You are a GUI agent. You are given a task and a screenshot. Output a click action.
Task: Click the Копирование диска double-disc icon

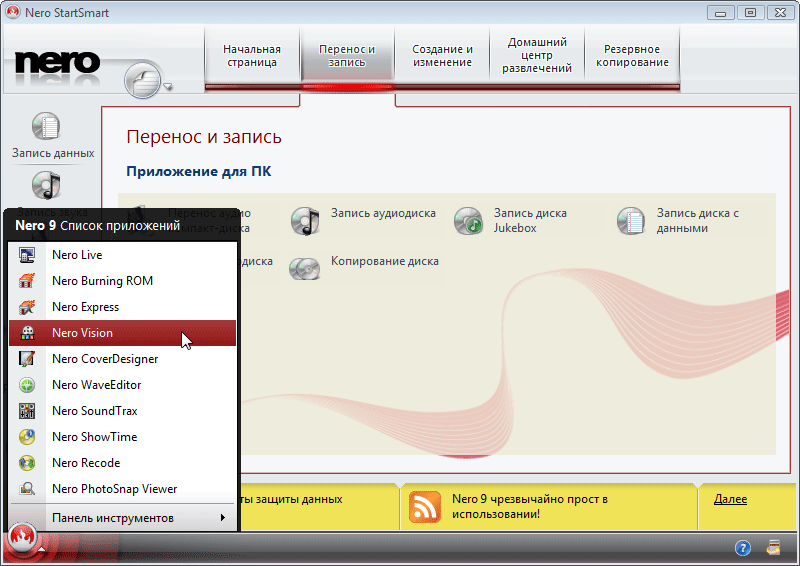coord(305,268)
